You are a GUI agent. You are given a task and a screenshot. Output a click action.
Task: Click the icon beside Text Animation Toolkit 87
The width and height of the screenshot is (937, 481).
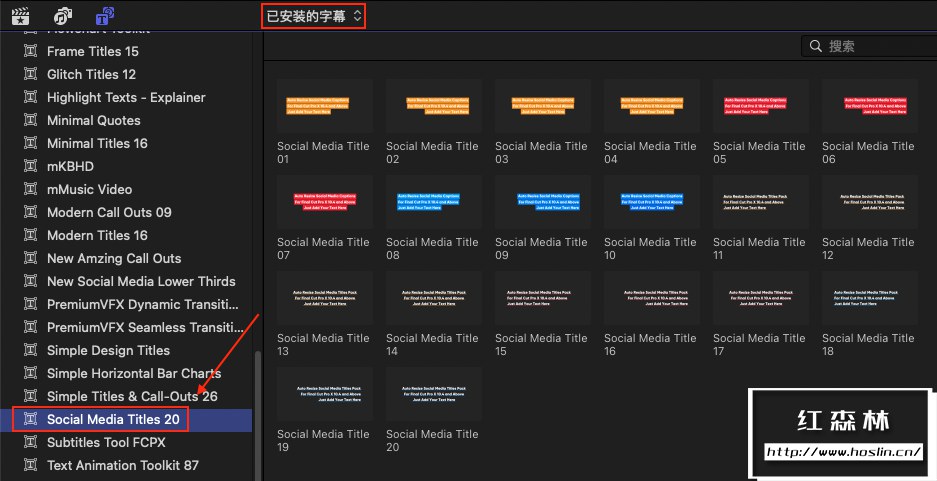click(30, 465)
